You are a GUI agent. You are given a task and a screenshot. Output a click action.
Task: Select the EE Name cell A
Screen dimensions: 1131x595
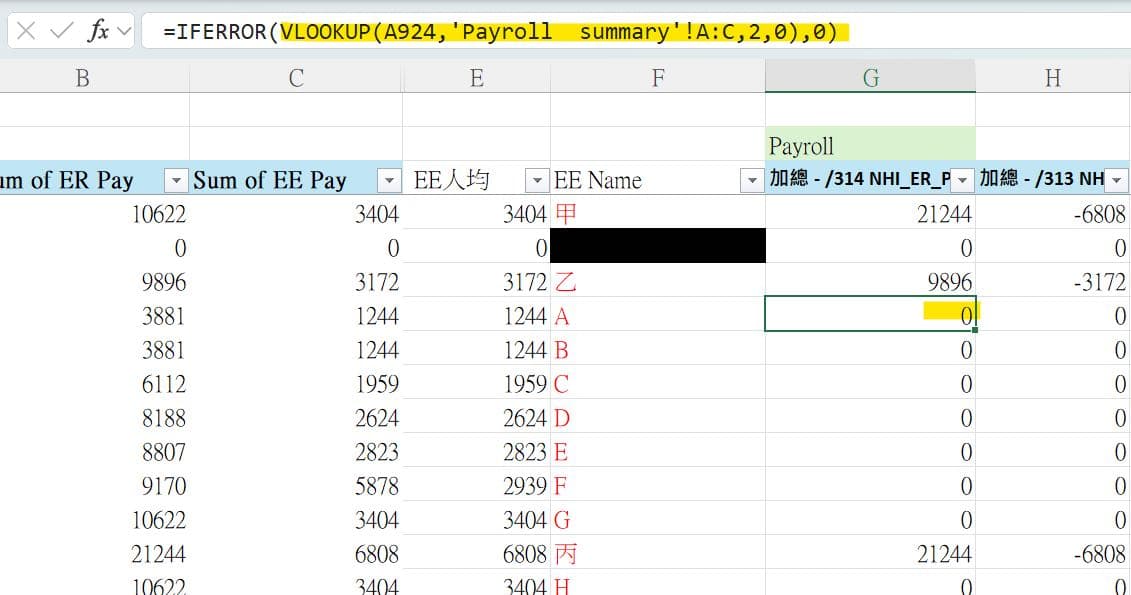tap(658, 315)
